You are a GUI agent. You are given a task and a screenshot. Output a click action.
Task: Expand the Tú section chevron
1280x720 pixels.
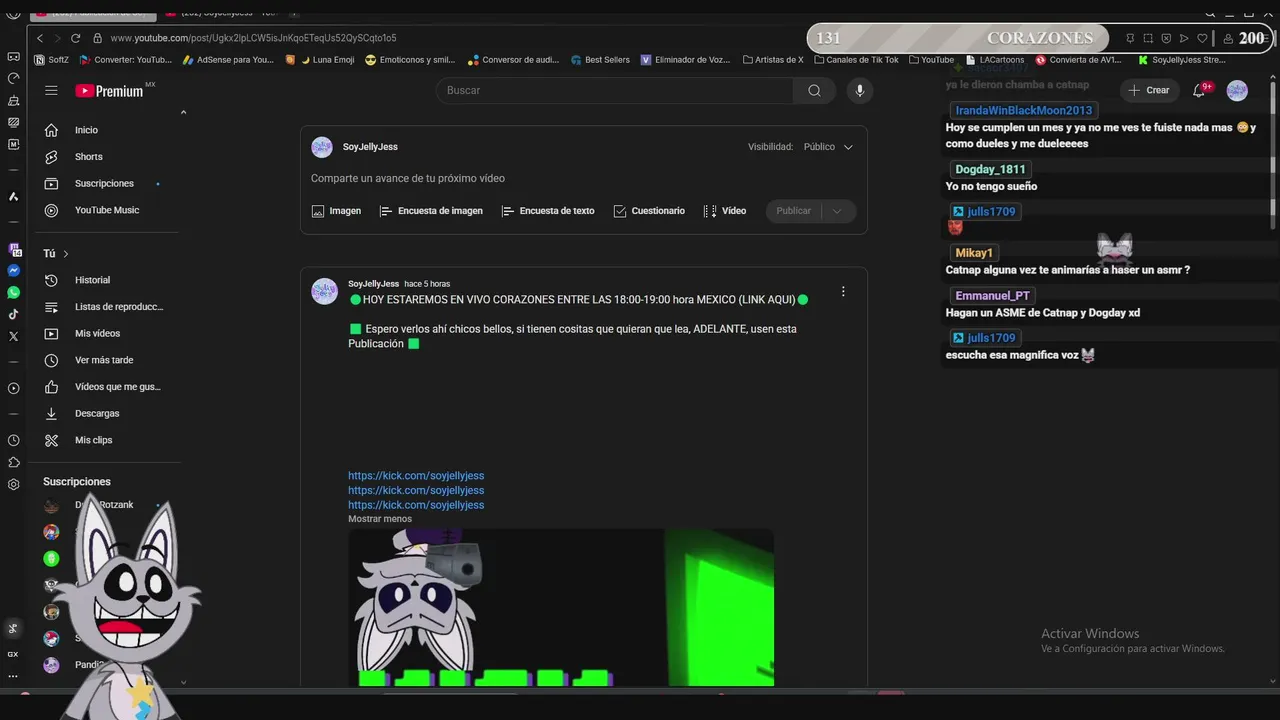tap(66, 254)
